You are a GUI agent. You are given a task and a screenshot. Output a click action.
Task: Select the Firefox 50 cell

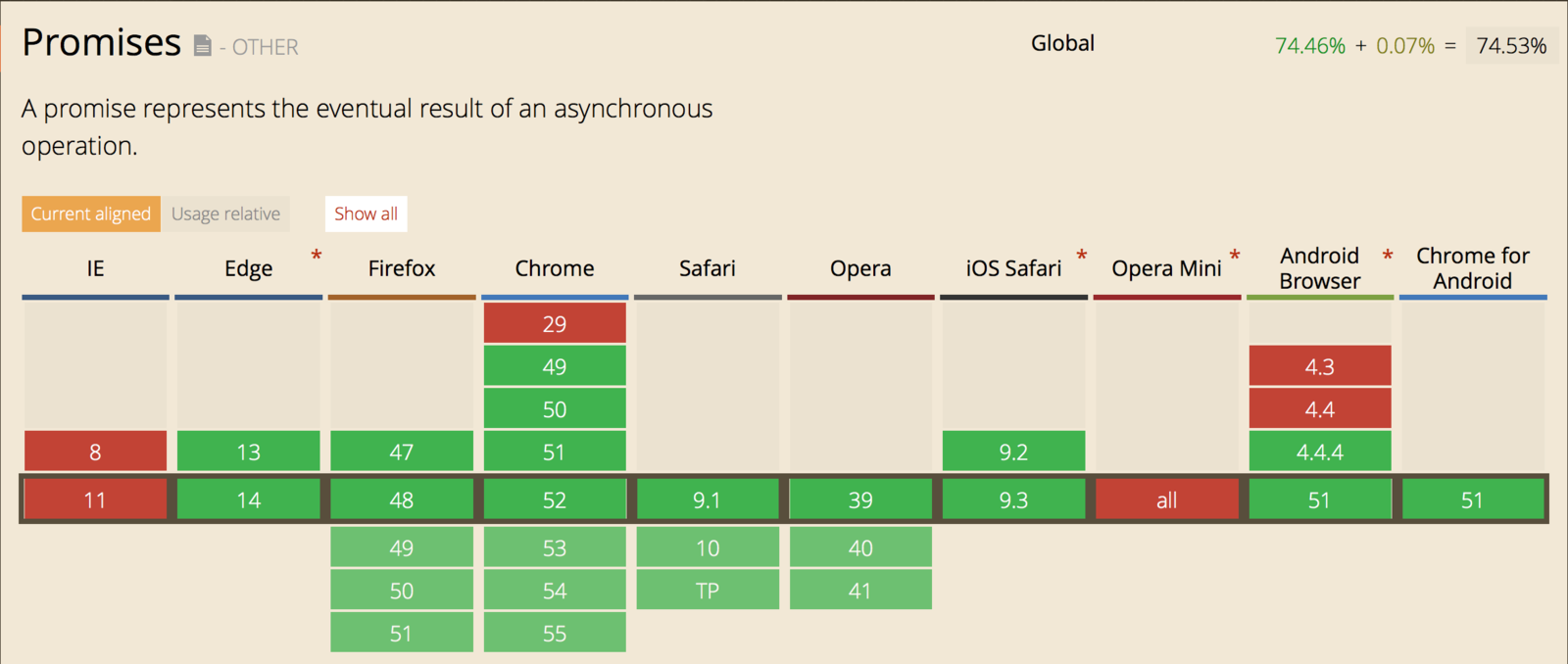click(402, 591)
